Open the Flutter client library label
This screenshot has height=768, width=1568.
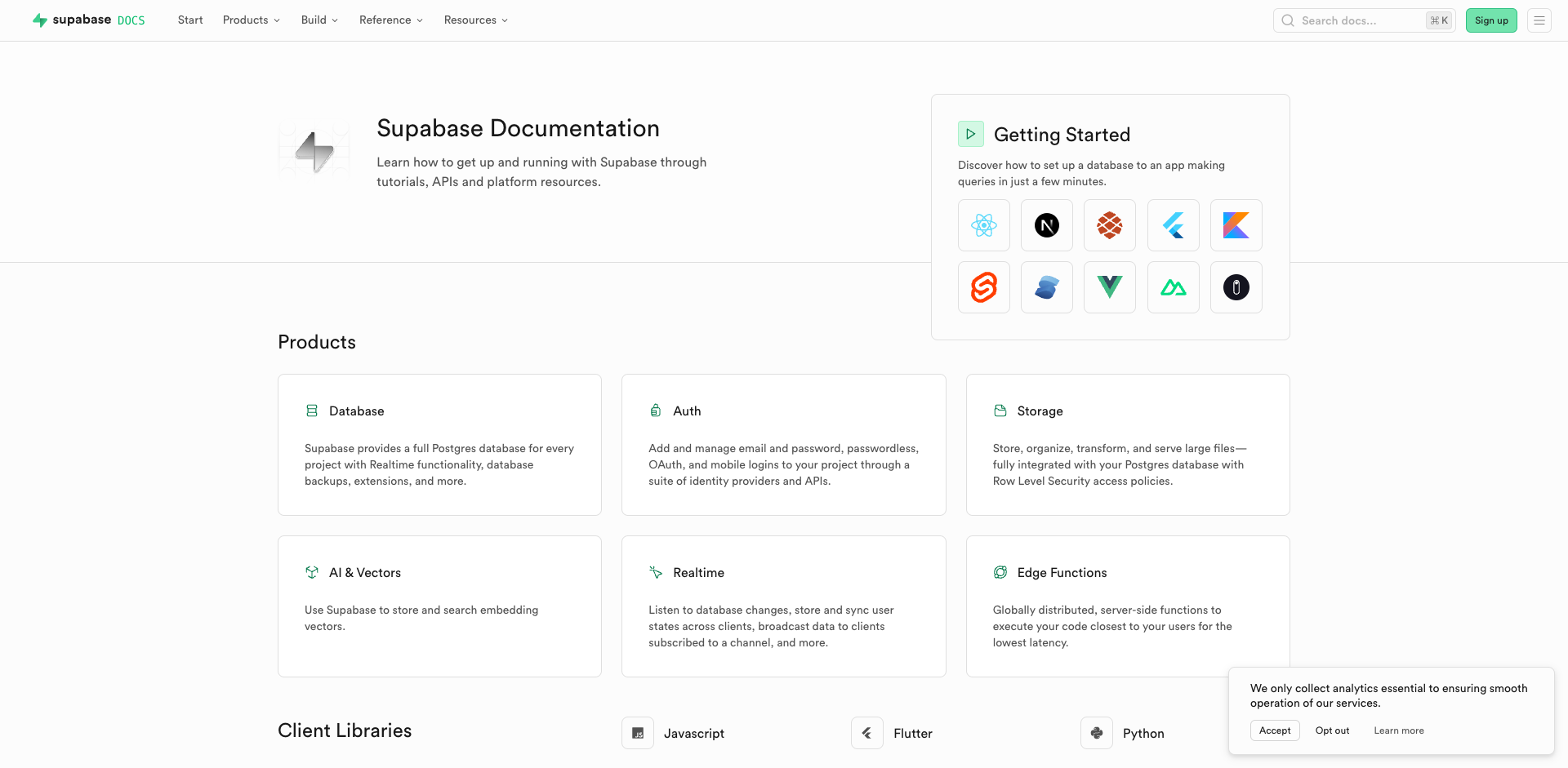[912, 733]
